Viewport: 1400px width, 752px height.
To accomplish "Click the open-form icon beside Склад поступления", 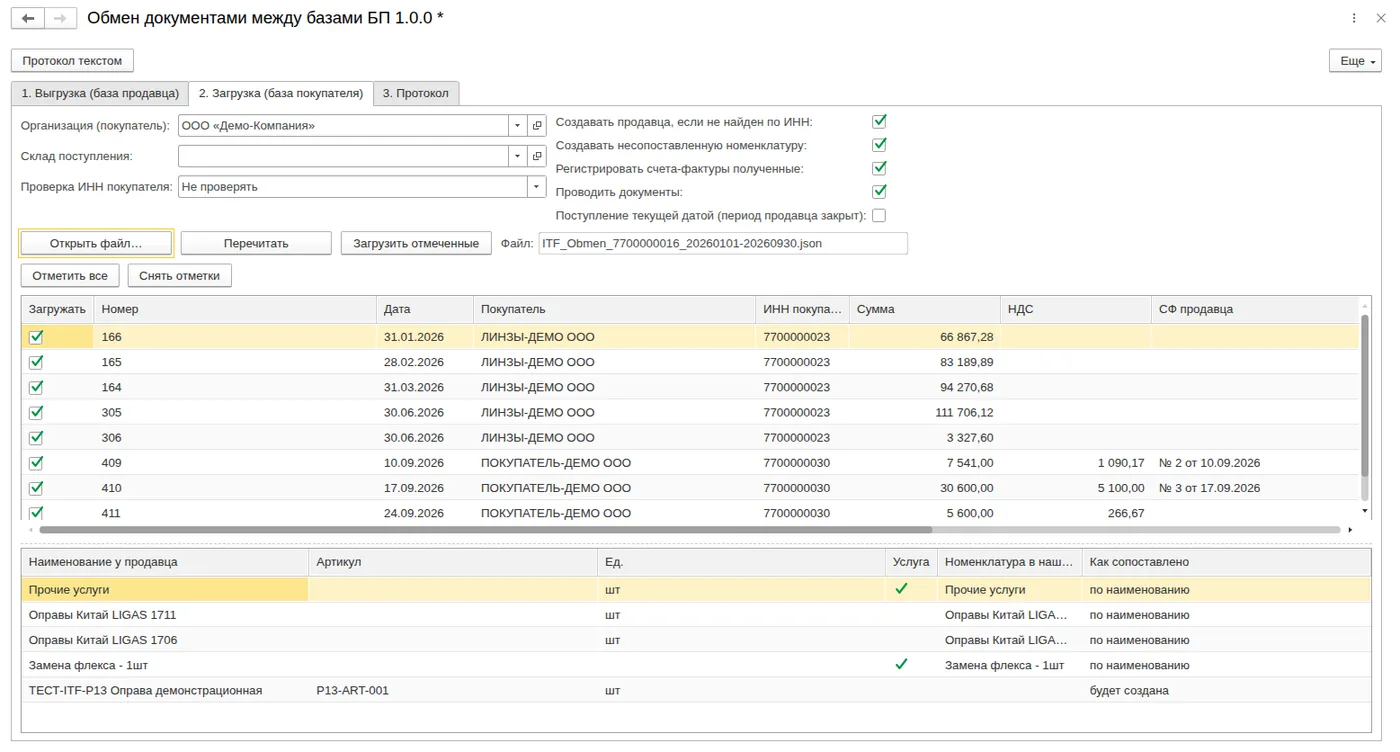I will (x=537, y=156).
